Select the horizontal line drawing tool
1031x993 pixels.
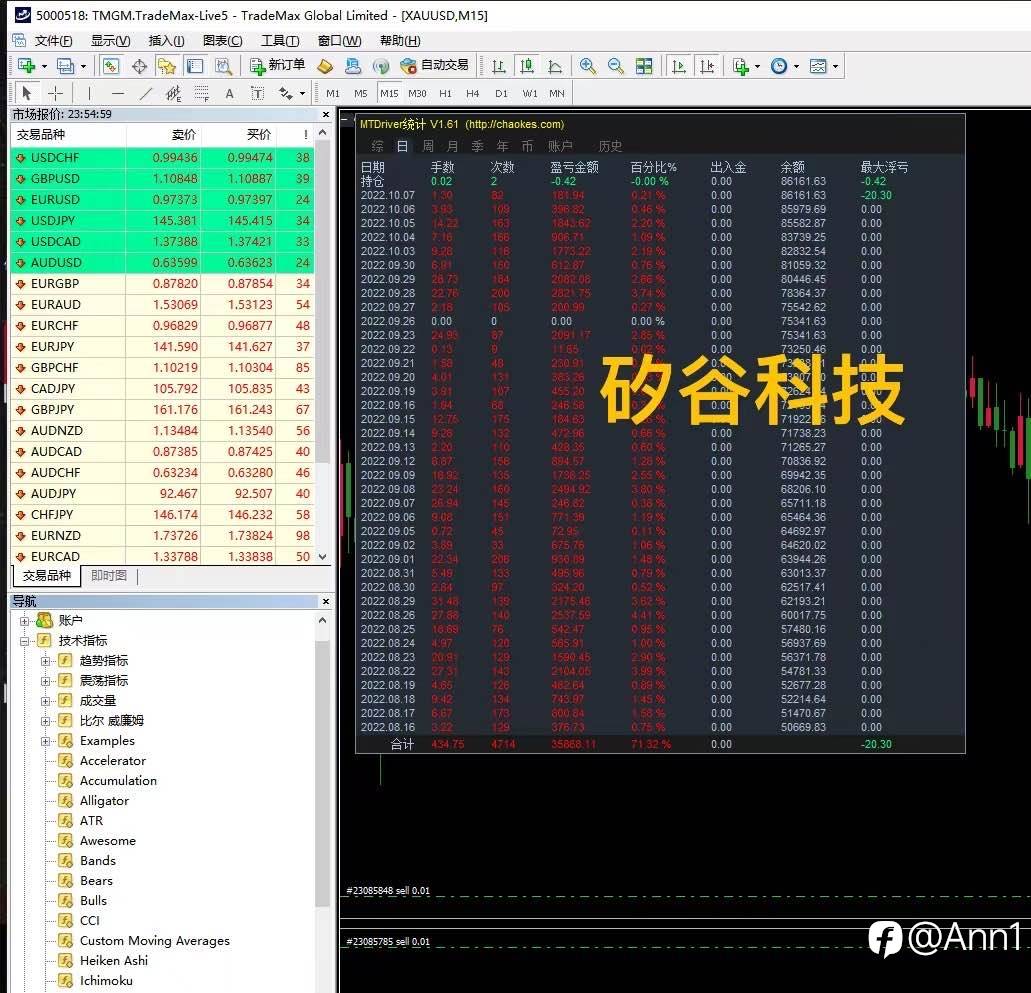coord(118,93)
